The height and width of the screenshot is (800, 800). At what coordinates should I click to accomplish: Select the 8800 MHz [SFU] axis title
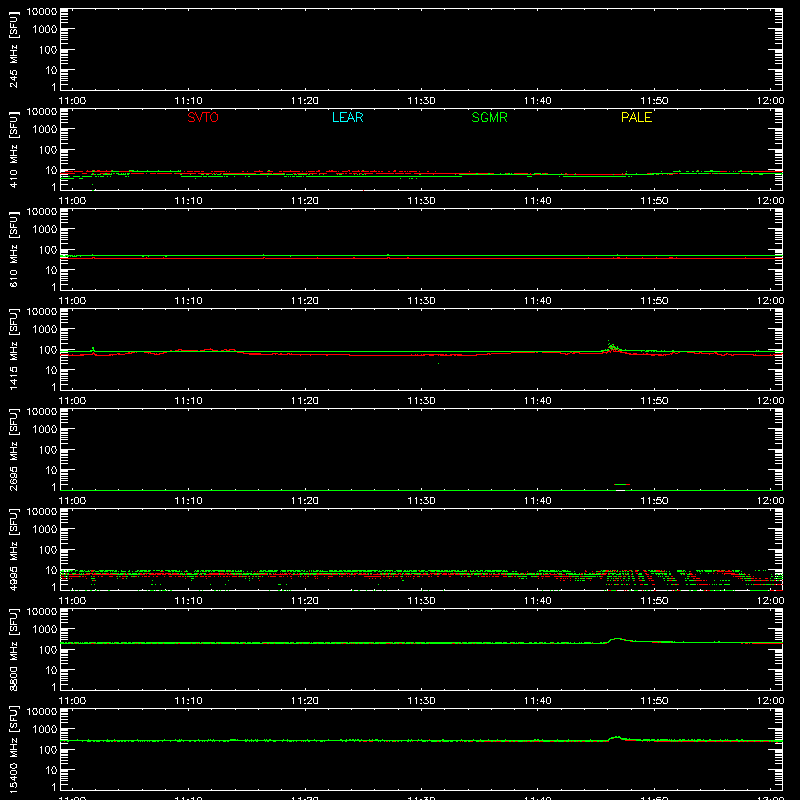(14, 649)
